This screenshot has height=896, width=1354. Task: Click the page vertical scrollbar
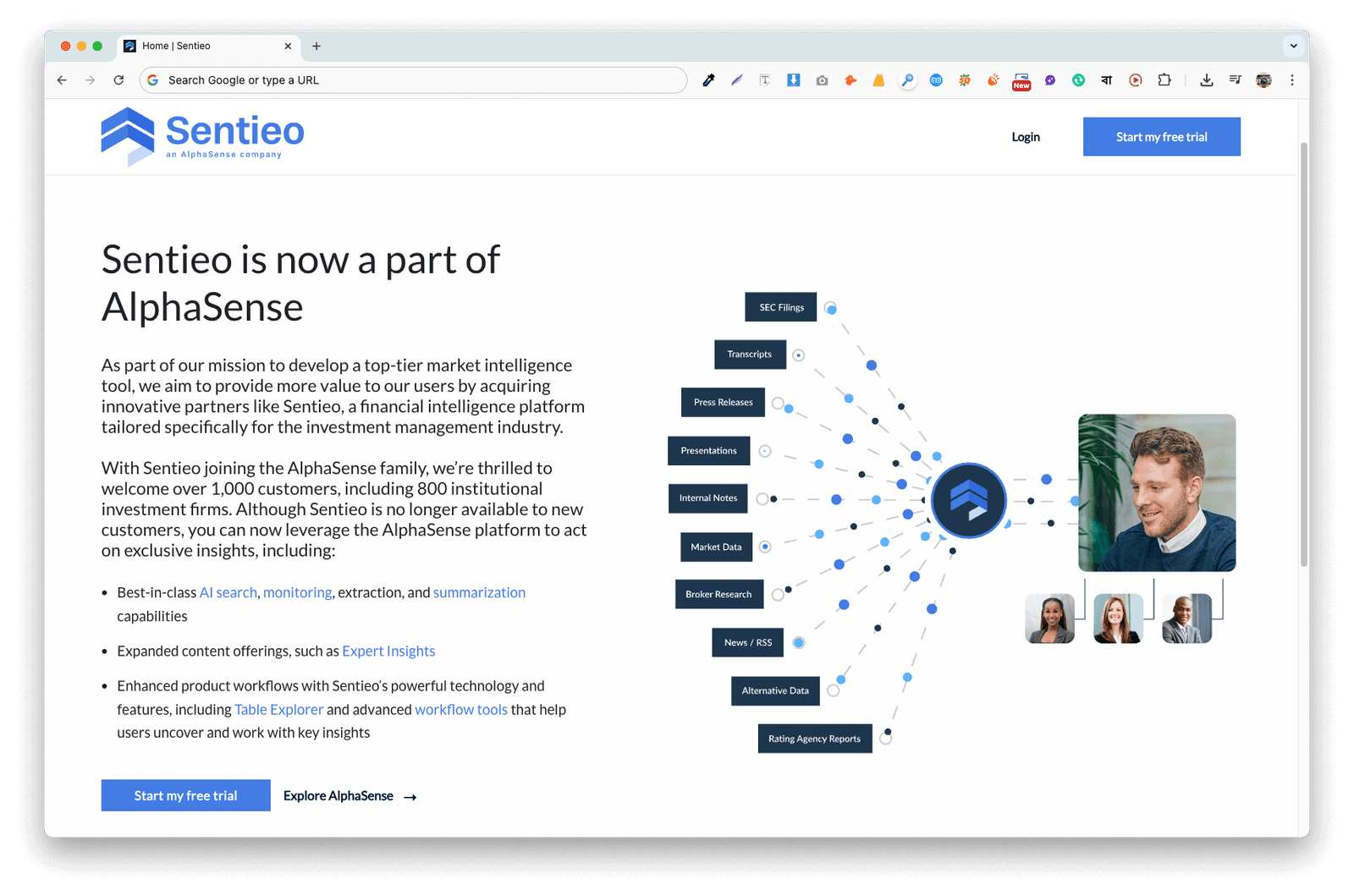(1304, 355)
